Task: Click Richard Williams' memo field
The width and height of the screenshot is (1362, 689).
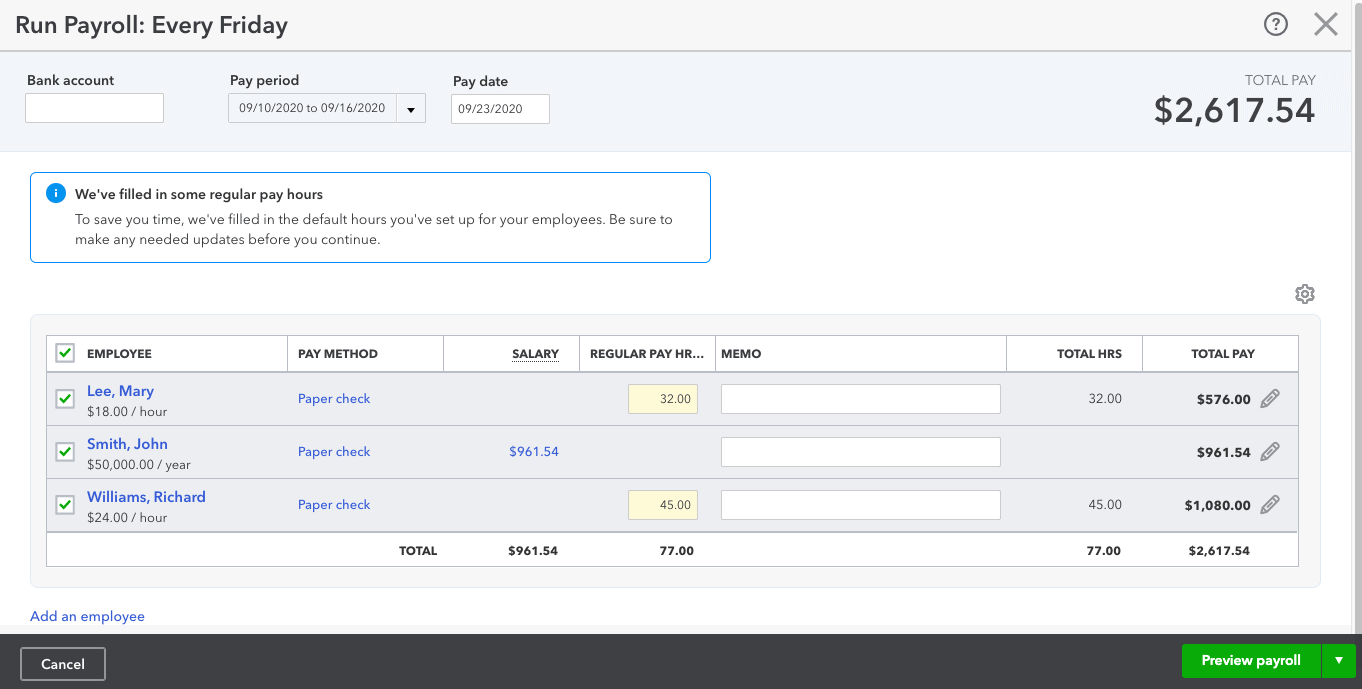Action: point(861,505)
